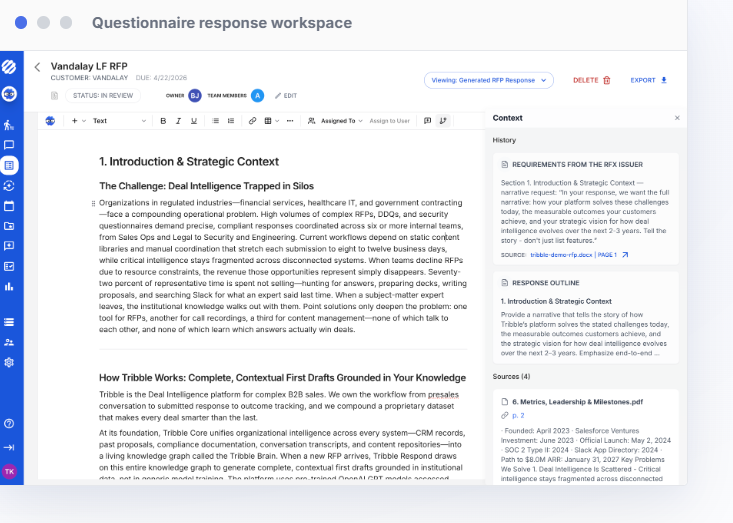Open the stacked list sidebar icon
This screenshot has width=733, height=523.
tap(9, 322)
